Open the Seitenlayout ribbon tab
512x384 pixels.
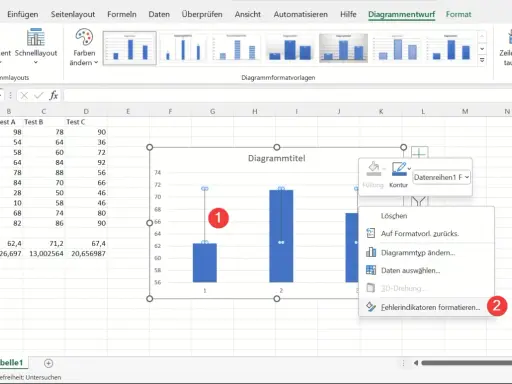tap(73, 14)
